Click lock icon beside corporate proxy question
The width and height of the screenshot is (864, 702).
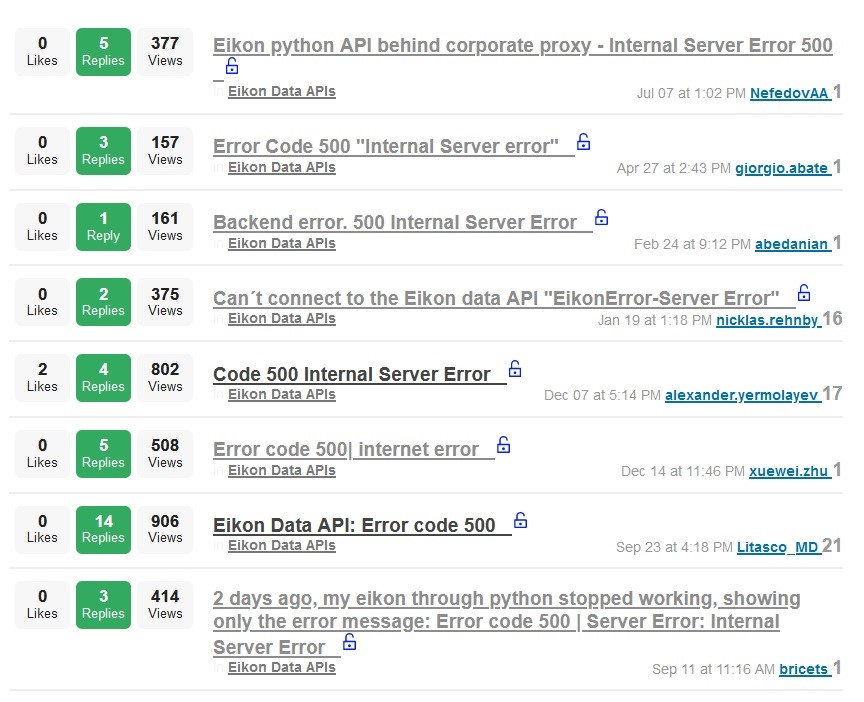[232, 67]
